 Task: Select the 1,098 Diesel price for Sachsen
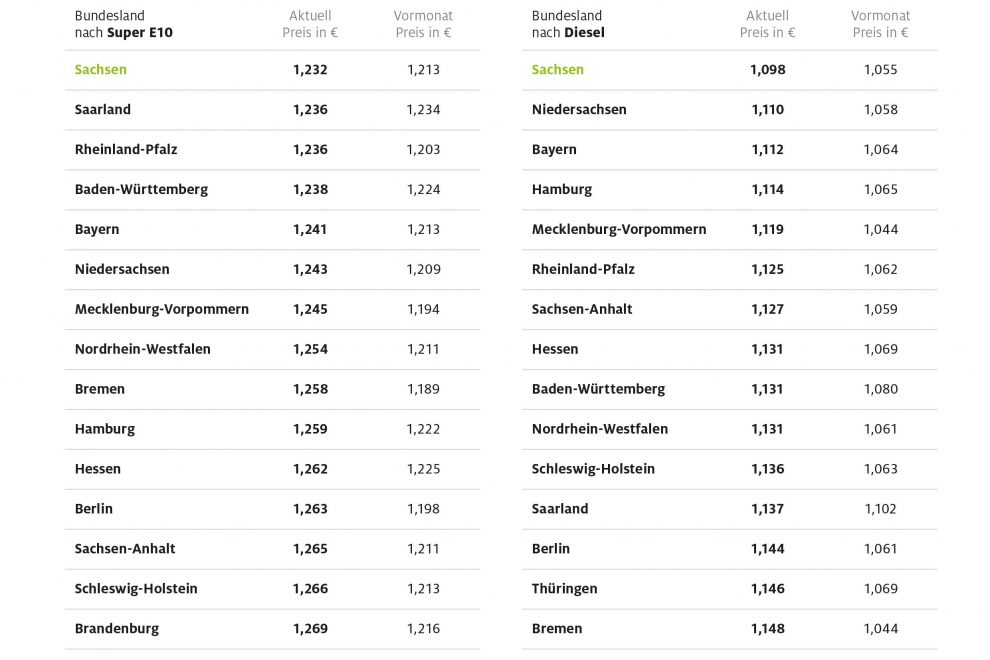tap(767, 70)
